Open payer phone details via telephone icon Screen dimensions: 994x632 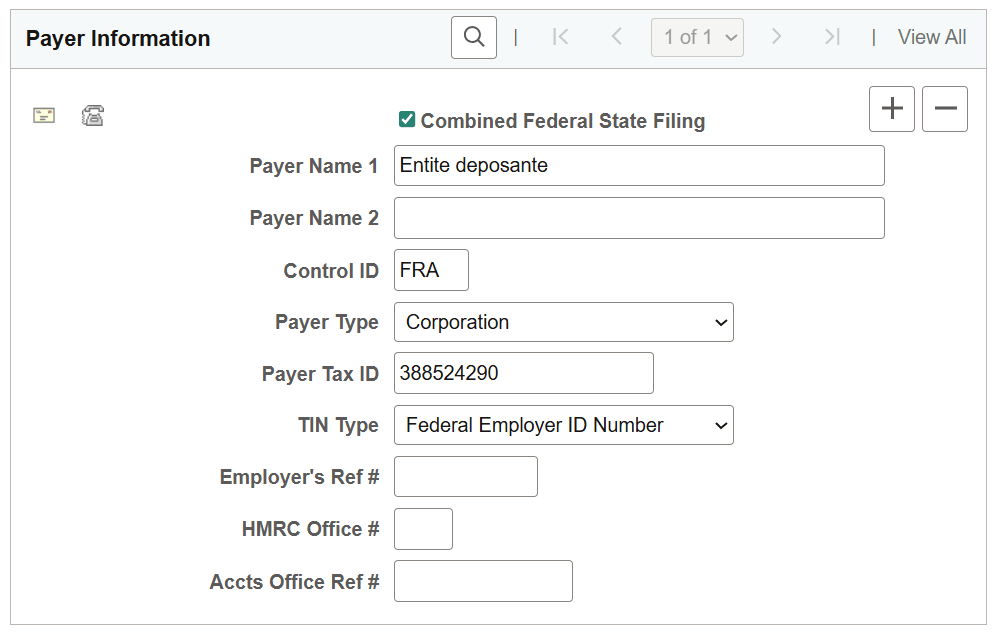93,115
